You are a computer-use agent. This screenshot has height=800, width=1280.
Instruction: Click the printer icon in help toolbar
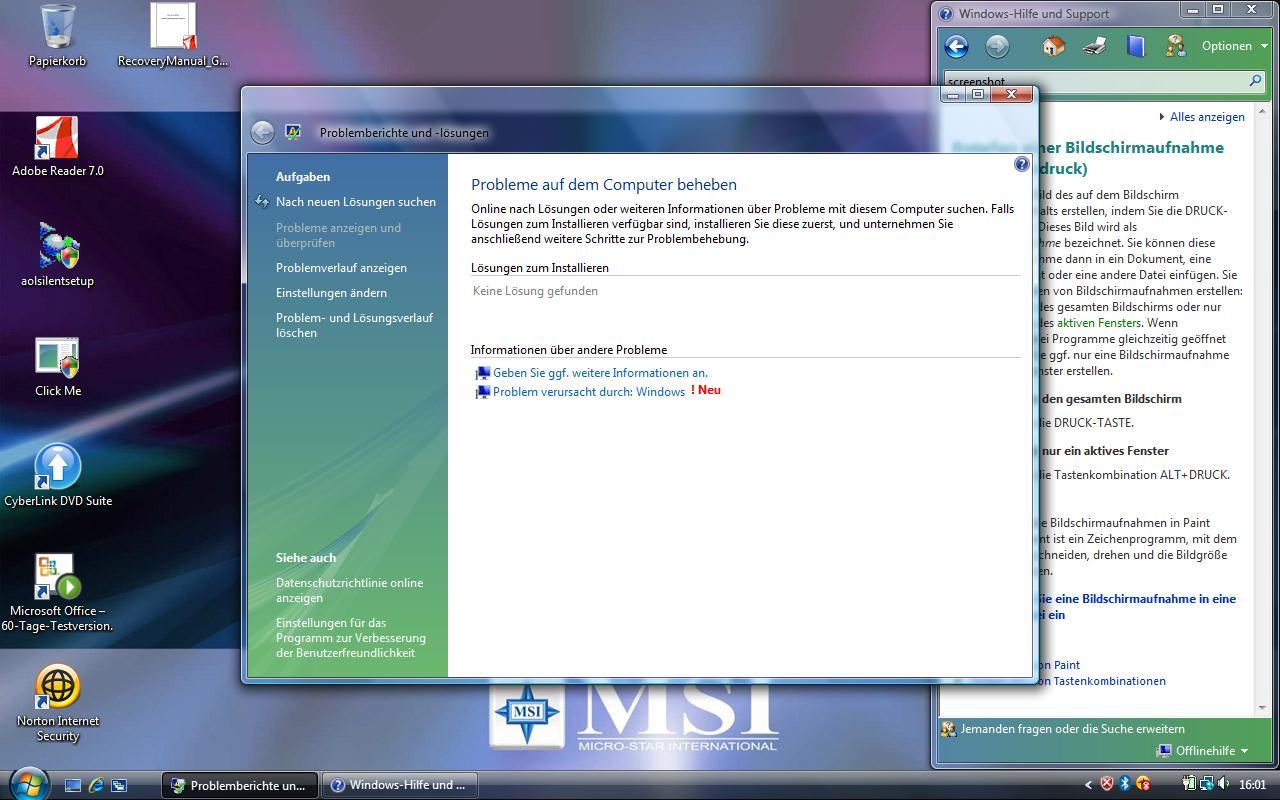click(1094, 46)
